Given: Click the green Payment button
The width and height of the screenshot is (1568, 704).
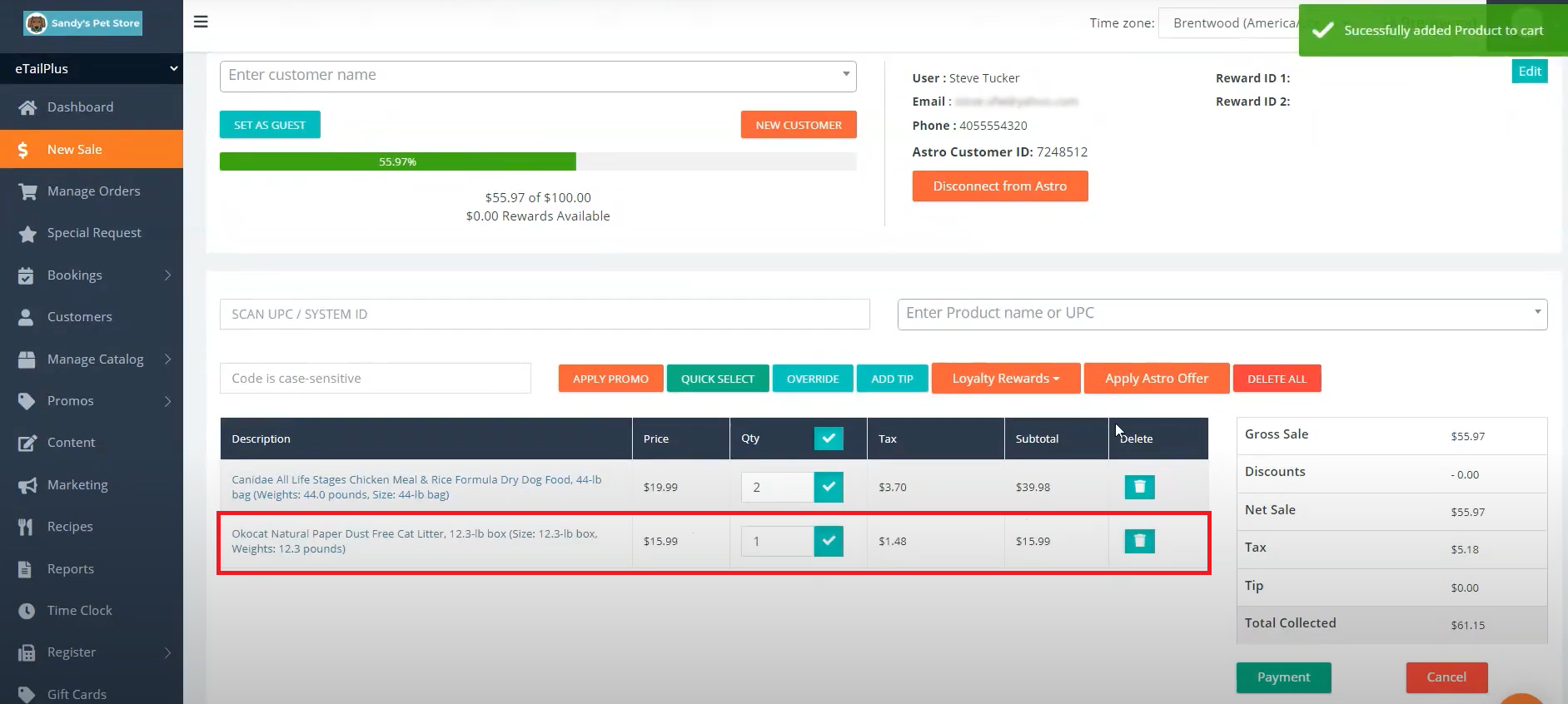Looking at the screenshot, I should pos(1283,677).
